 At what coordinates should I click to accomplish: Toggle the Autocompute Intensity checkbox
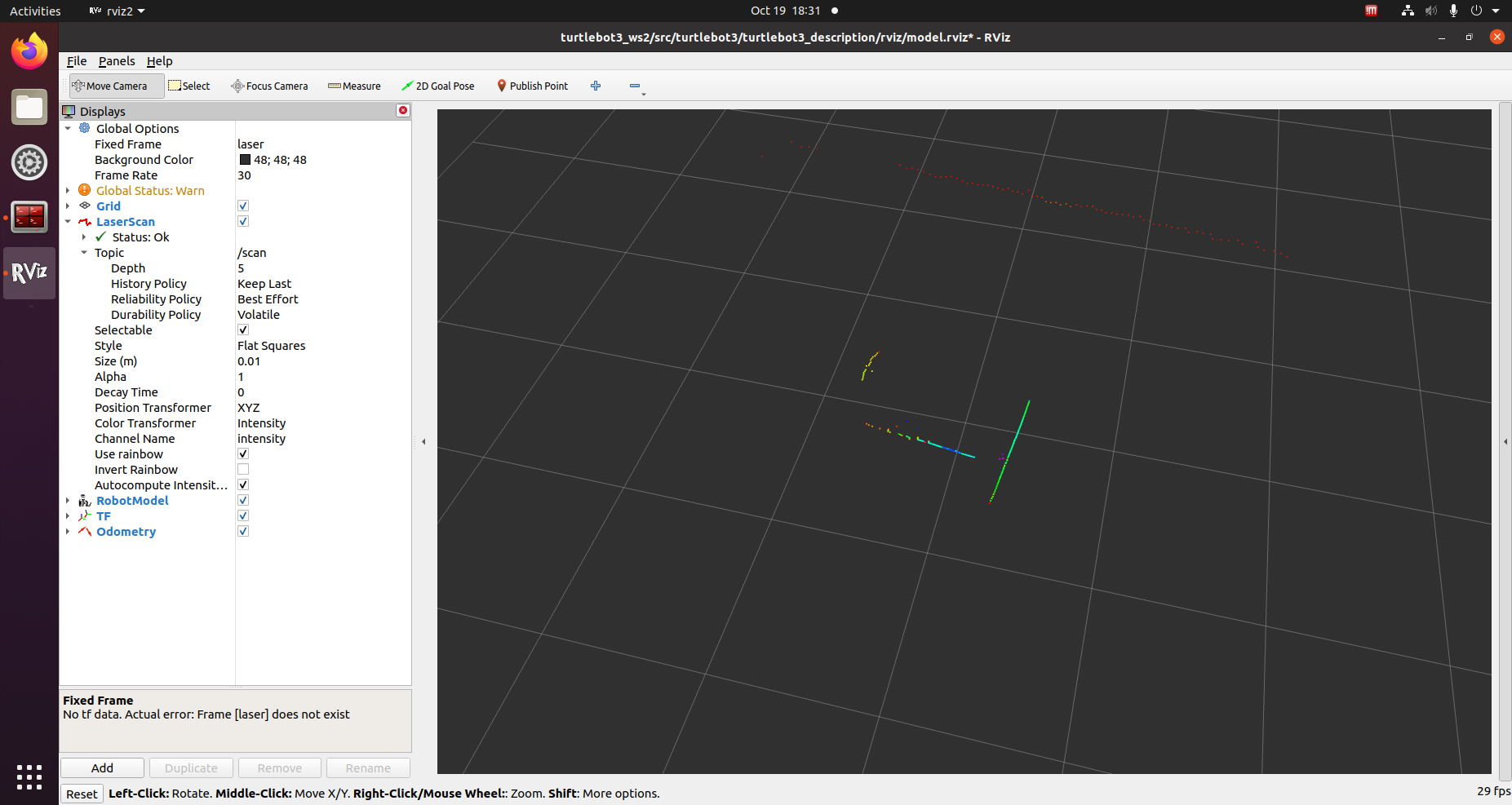[243, 484]
